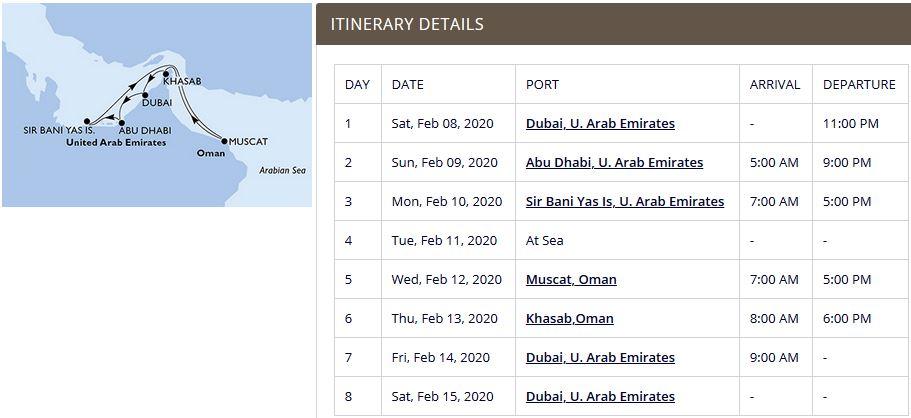Click the DATE column header
The image size is (911, 418).
tap(408, 85)
